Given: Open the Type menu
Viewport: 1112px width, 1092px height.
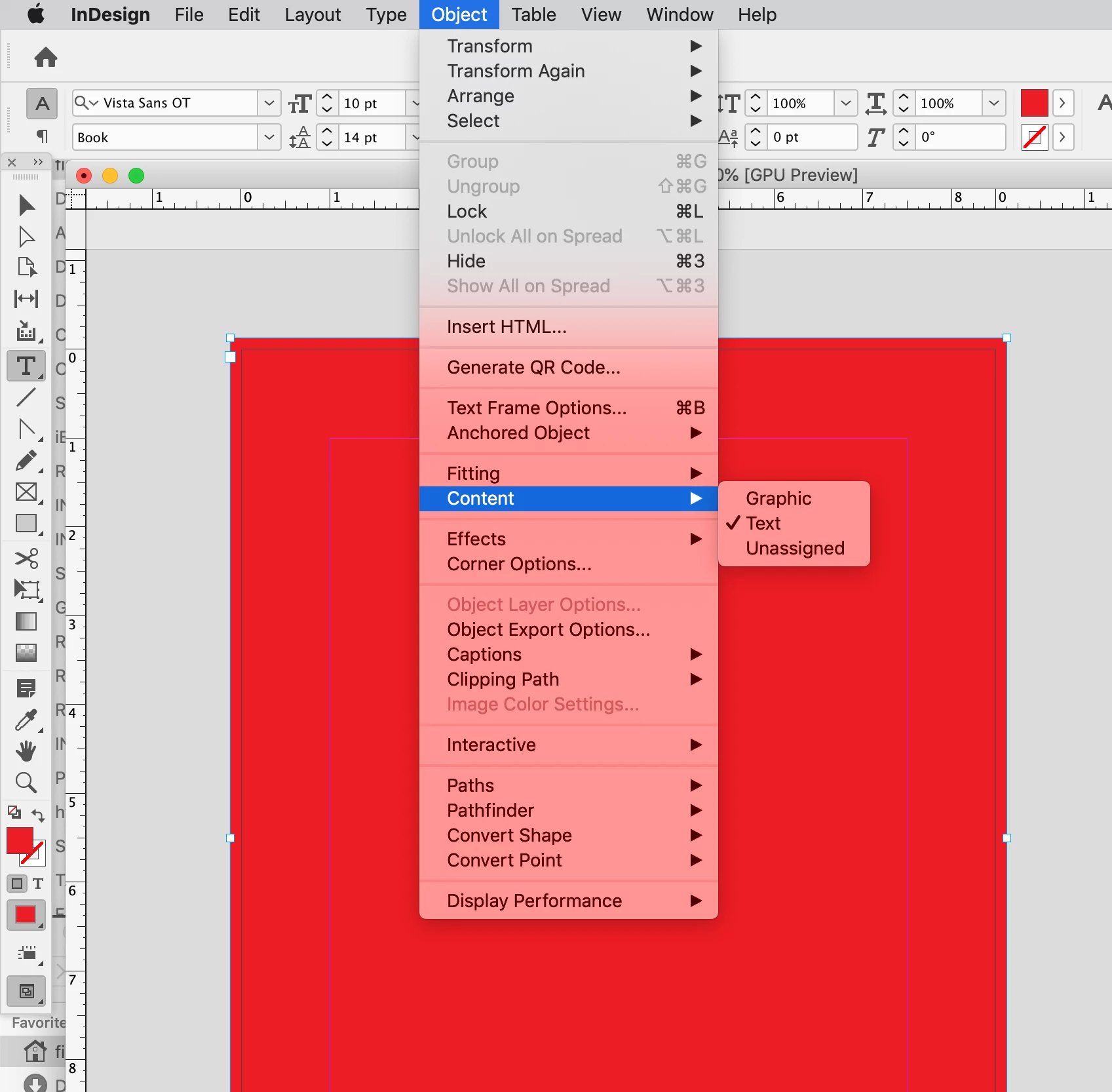Looking at the screenshot, I should 387,14.
